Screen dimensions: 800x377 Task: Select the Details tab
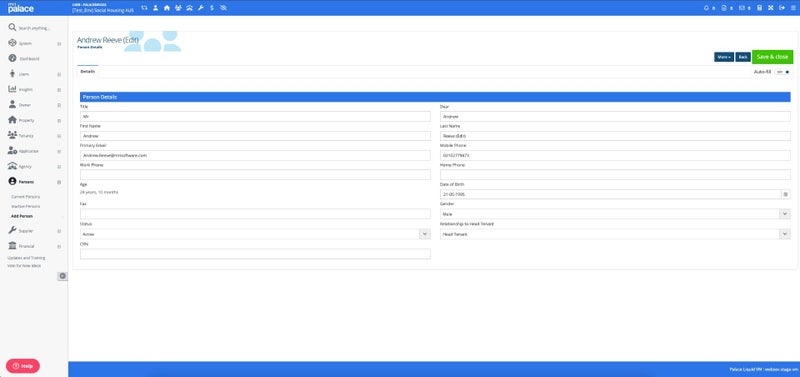pos(88,72)
